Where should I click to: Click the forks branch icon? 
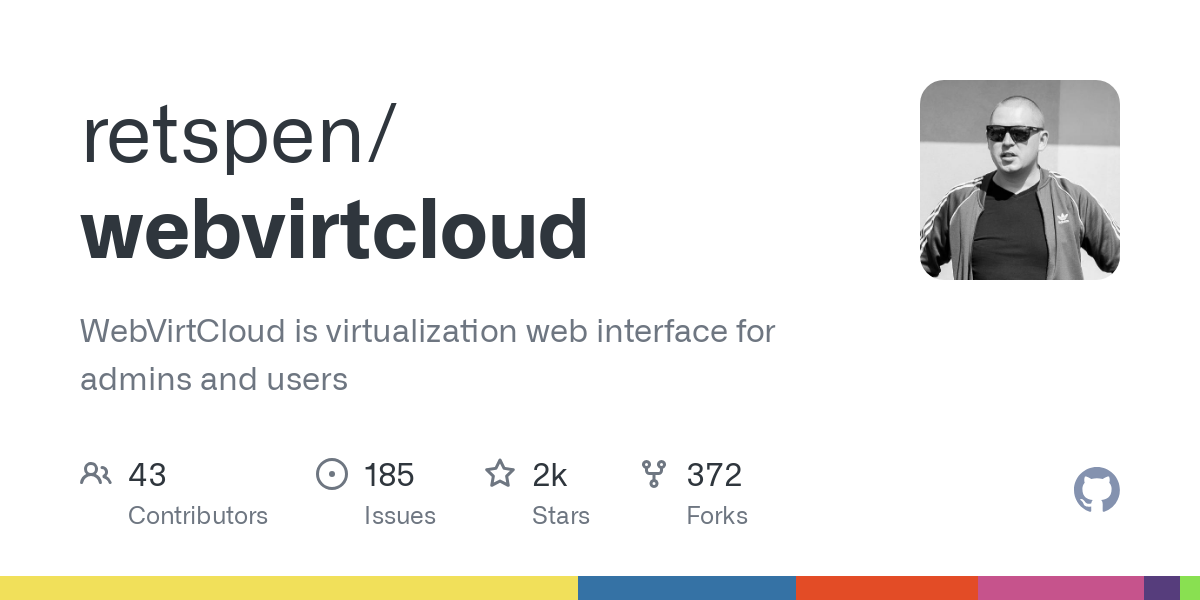[654, 474]
